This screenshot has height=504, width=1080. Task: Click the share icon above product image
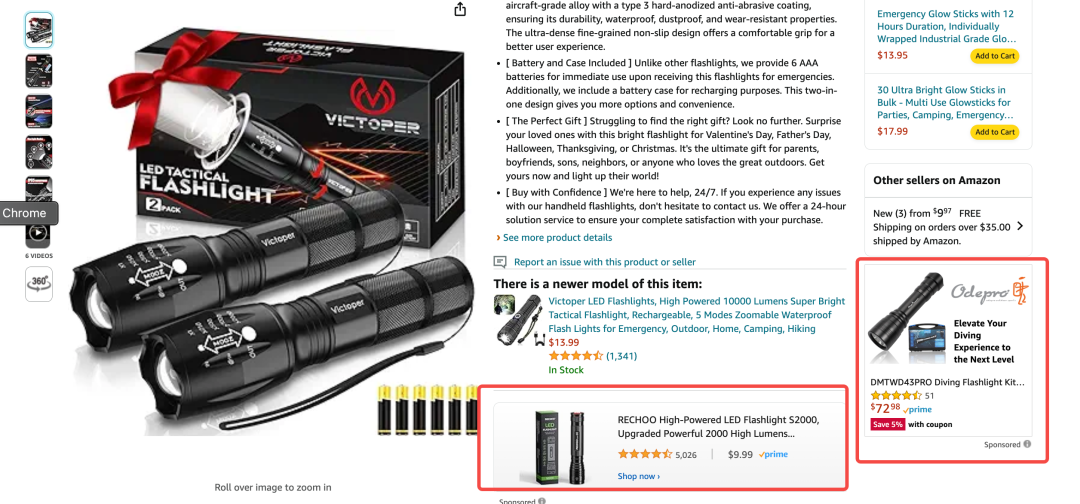(460, 10)
